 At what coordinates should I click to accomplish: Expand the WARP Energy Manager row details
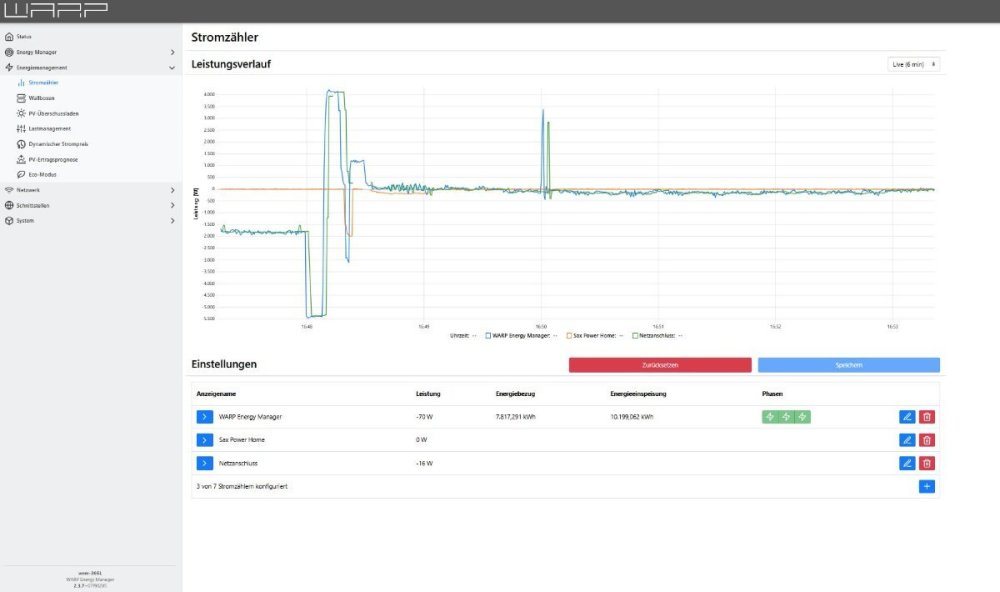204,417
